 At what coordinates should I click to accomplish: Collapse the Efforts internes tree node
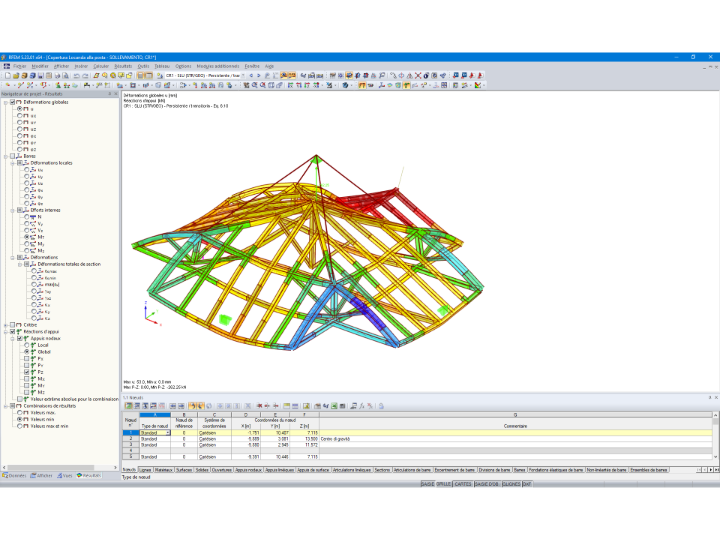(12, 210)
